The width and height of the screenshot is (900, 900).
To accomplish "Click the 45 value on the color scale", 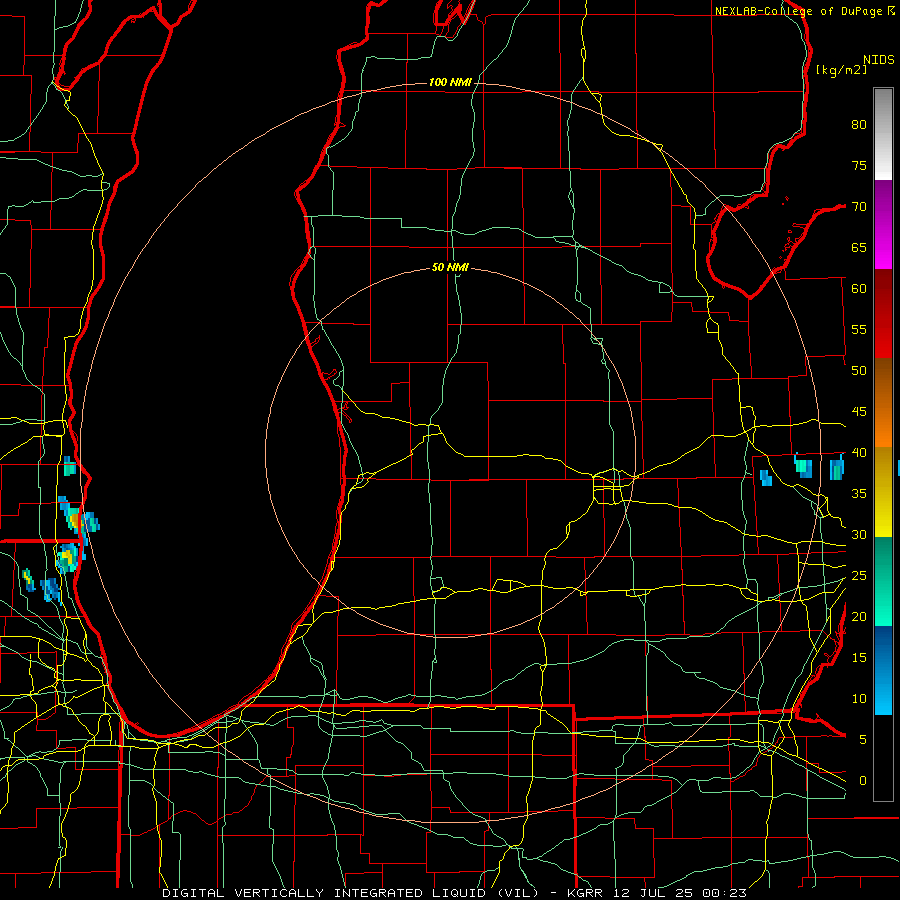I will (x=859, y=412).
